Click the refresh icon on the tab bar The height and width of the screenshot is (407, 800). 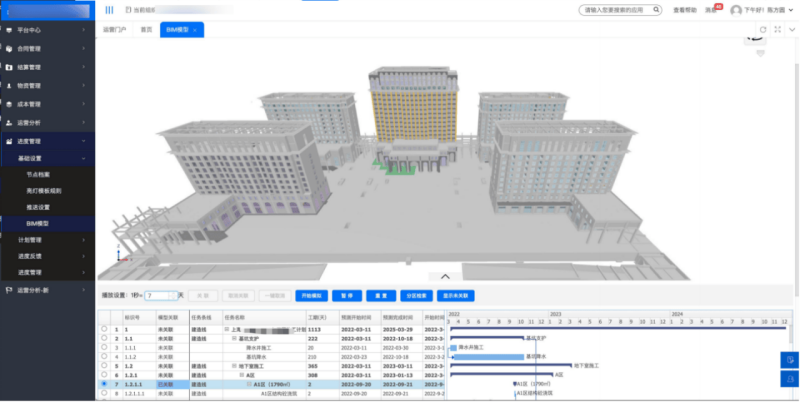(763, 30)
